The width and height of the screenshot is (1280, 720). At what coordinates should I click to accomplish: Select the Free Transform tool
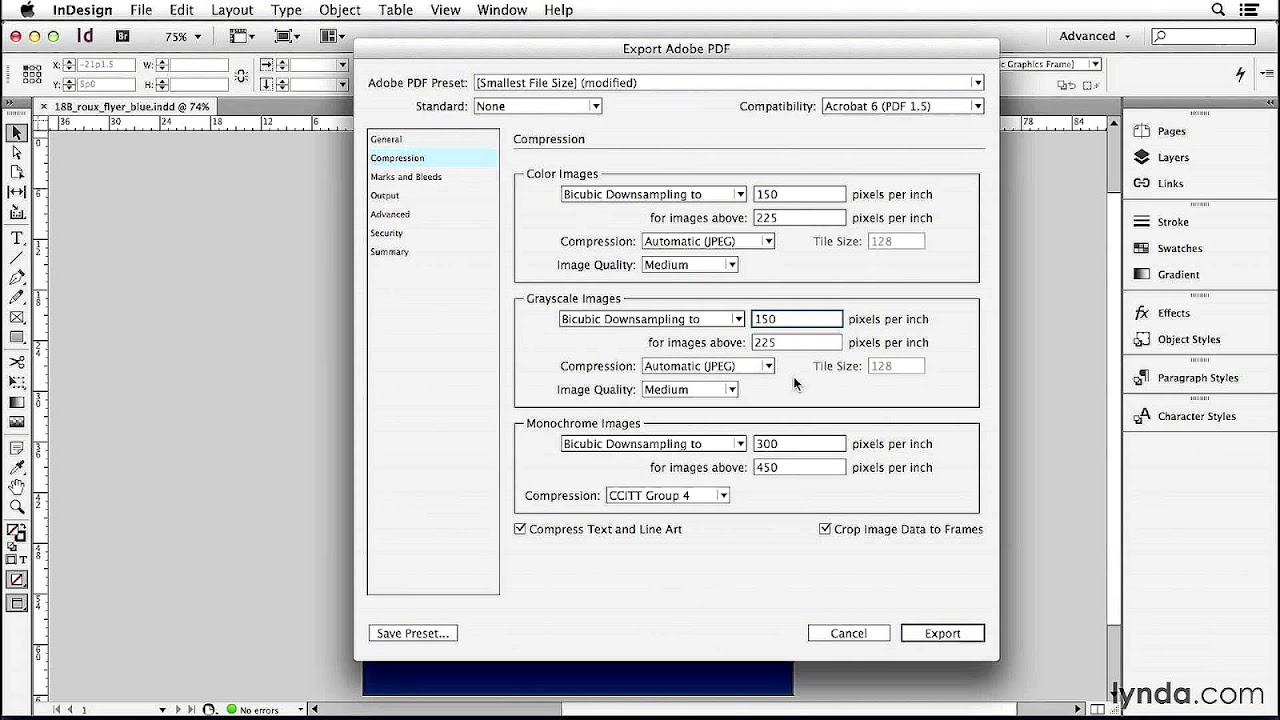point(17,382)
